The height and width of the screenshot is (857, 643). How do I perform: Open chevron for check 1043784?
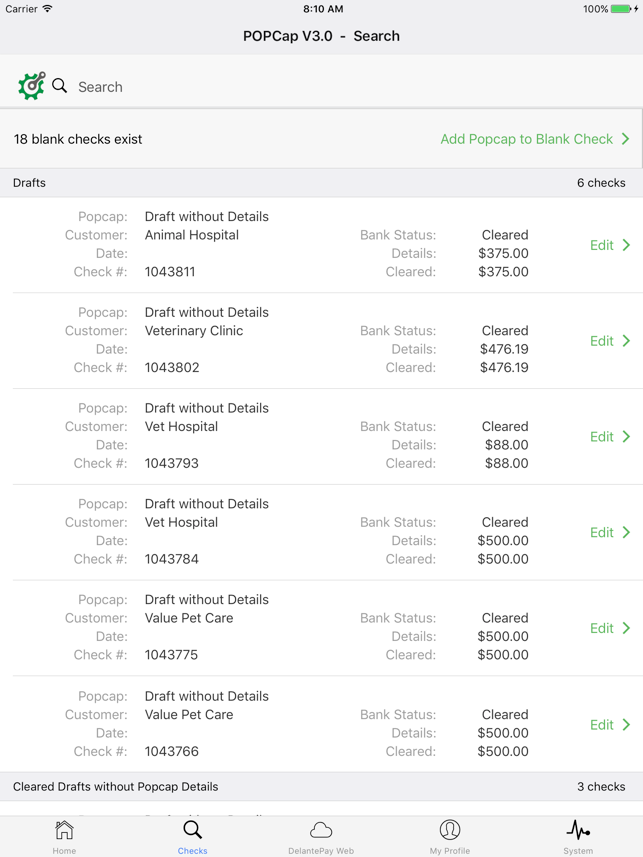[627, 533]
